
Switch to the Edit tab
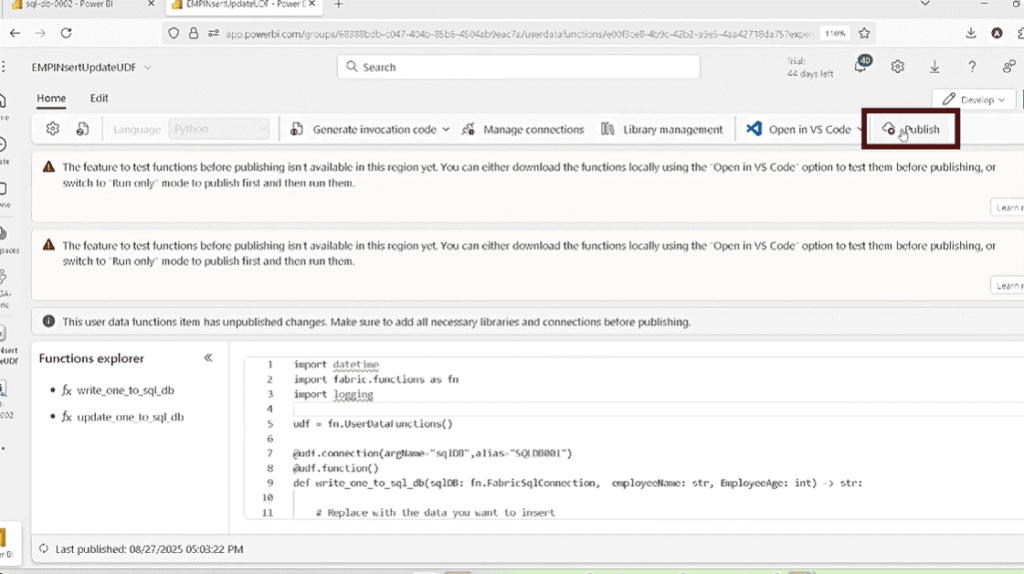(x=99, y=98)
